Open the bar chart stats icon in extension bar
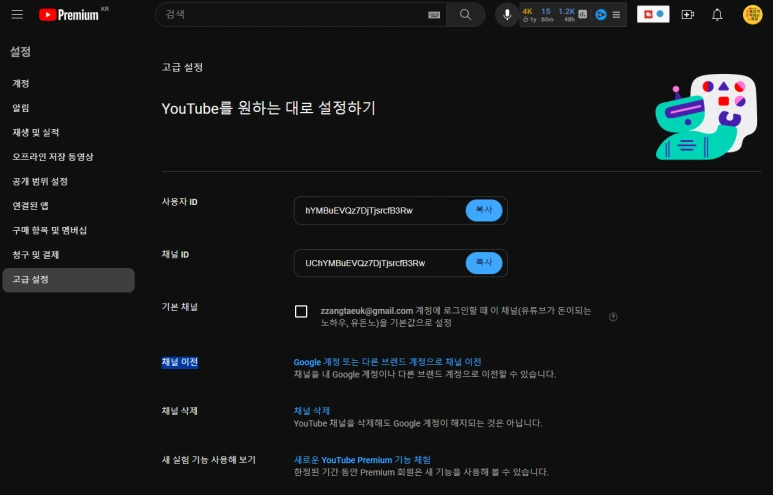 coord(583,14)
